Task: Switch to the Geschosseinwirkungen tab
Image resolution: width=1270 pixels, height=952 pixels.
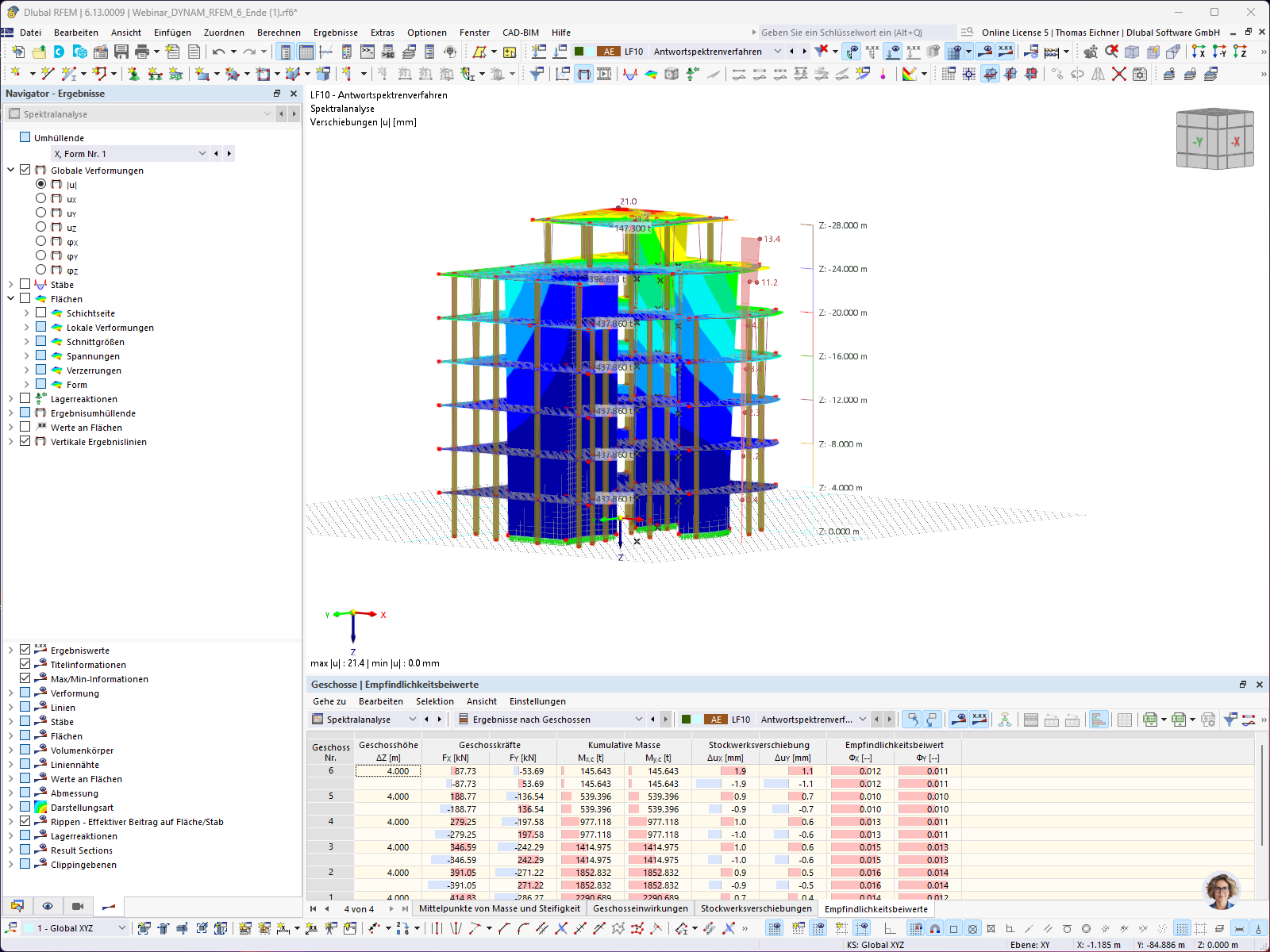Action: tap(641, 908)
